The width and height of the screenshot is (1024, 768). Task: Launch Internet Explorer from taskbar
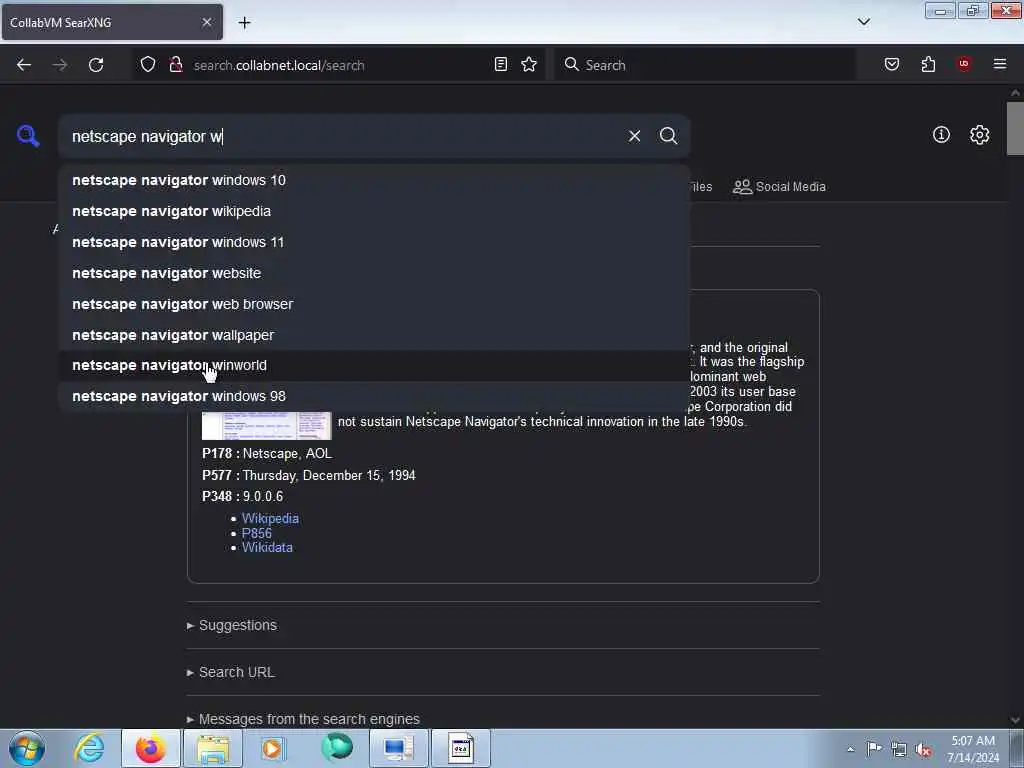coord(89,748)
